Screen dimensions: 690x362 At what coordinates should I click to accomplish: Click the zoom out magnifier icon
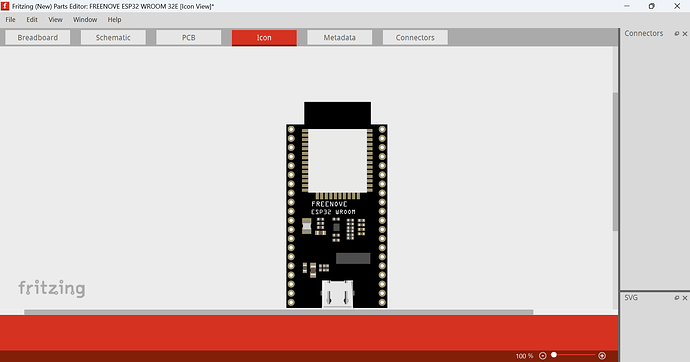coord(543,355)
